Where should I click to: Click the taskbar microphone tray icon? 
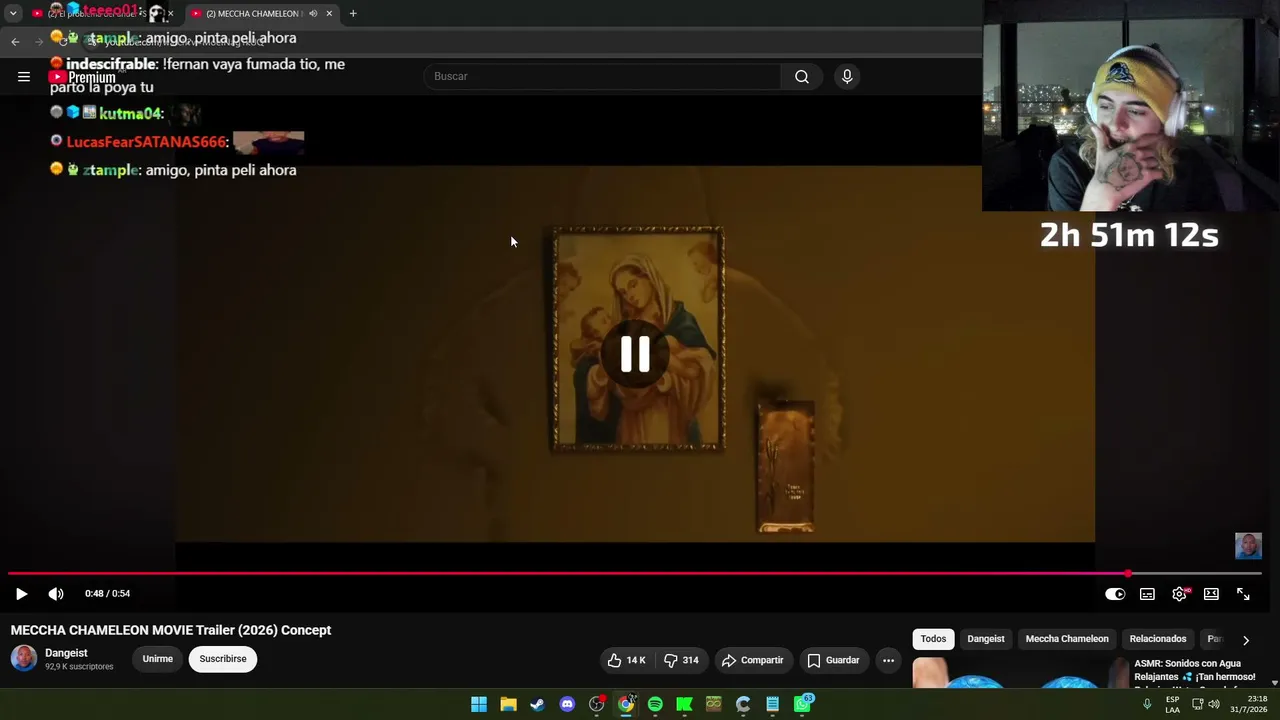[x=1147, y=704]
